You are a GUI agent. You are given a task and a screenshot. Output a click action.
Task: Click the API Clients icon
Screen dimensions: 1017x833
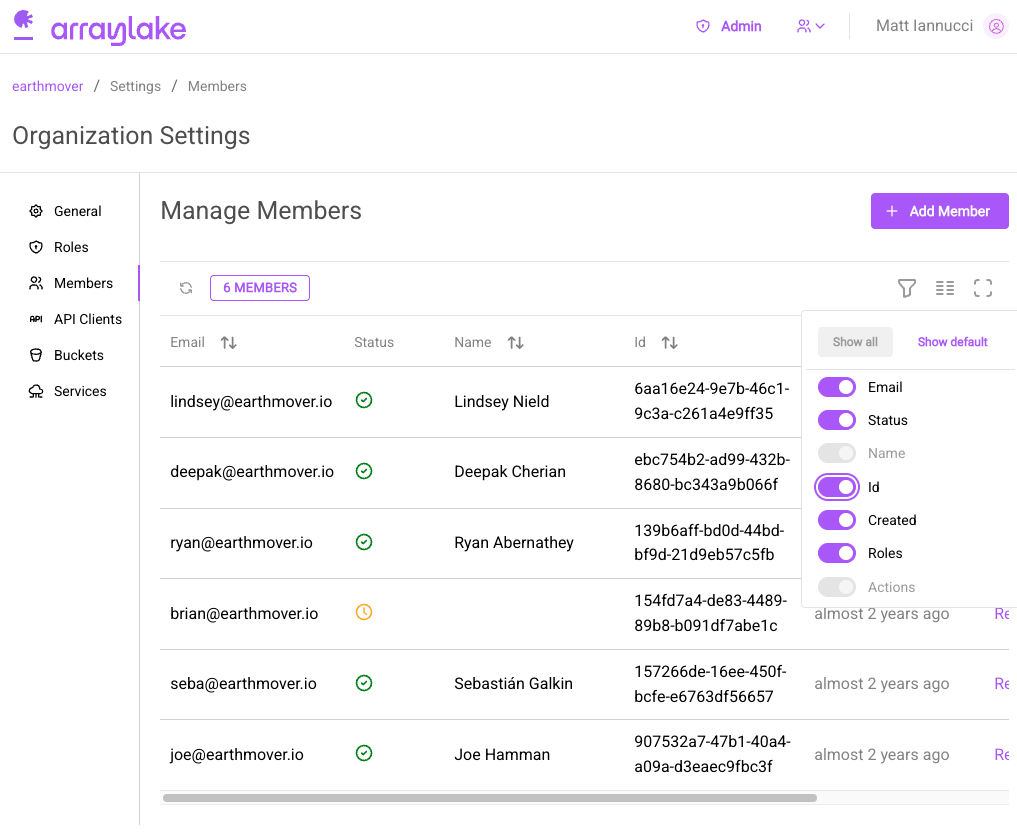tap(36, 319)
